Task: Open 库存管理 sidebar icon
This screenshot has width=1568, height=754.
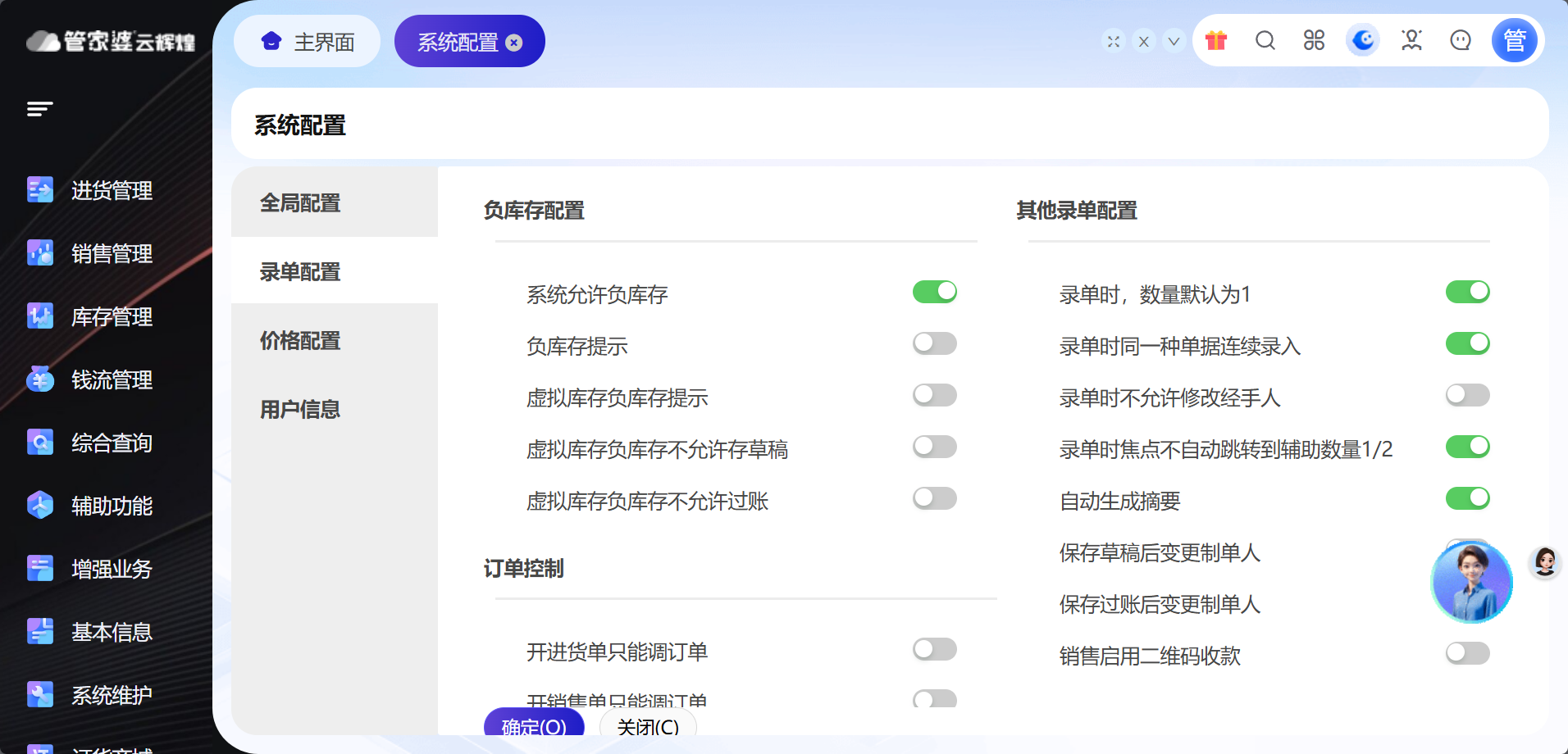Action: (39, 316)
